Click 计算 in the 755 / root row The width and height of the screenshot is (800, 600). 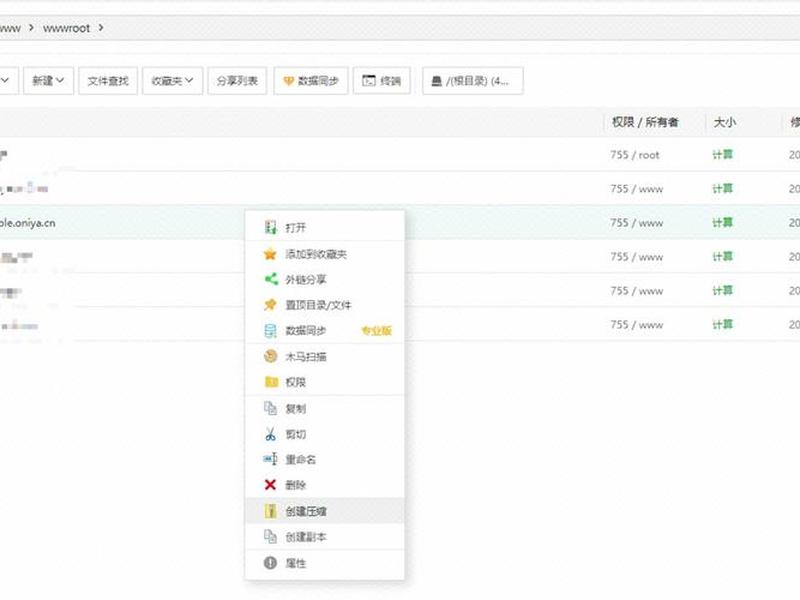pyautogui.click(x=722, y=154)
